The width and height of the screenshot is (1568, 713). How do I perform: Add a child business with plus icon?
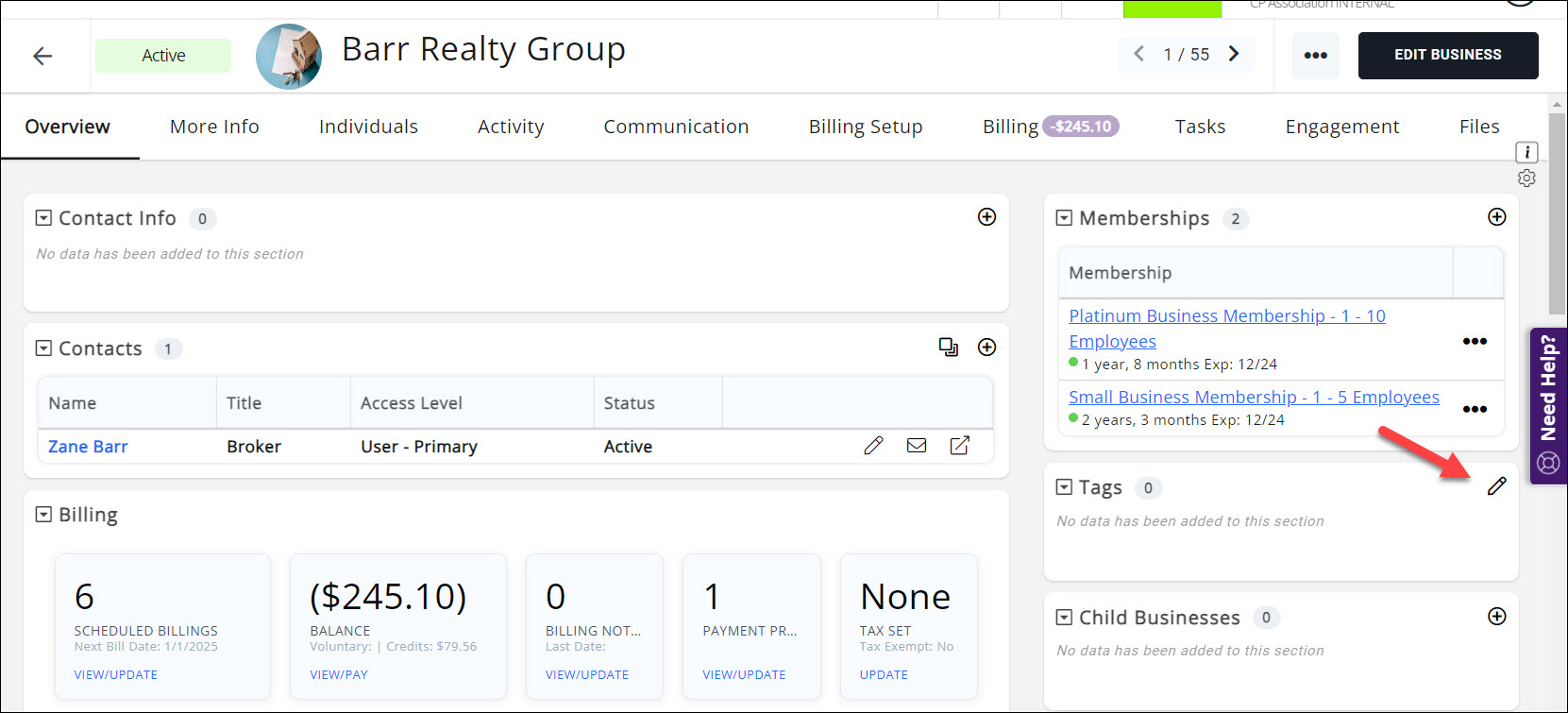tap(1496, 617)
